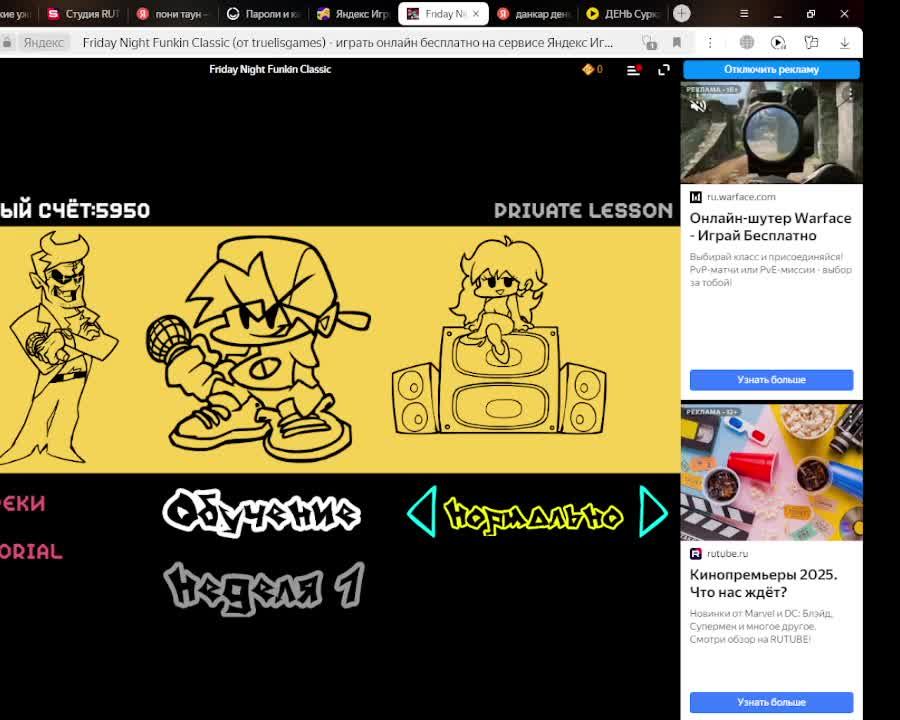Enter fullscreen game mode
This screenshot has width=900, height=720.
[664, 70]
